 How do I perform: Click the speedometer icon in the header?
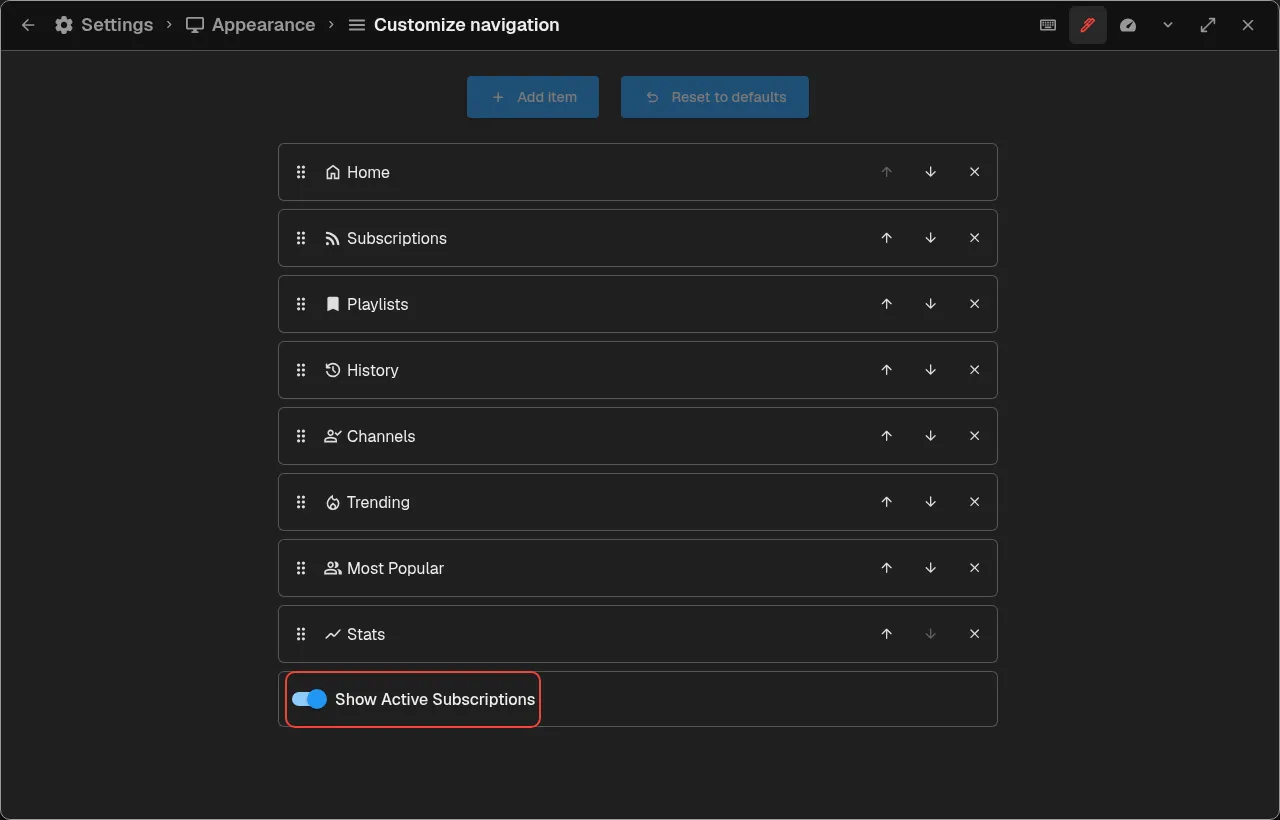pyautogui.click(x=1128, y=25)
